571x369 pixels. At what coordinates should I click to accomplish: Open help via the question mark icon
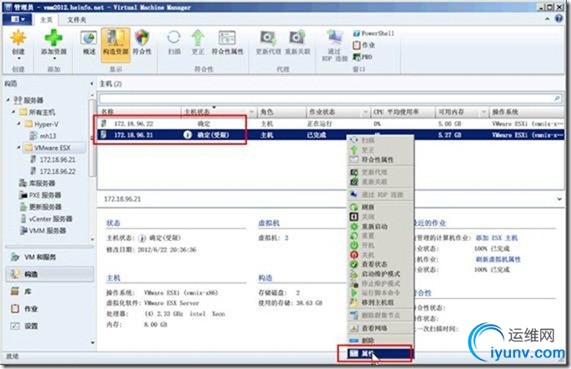559,19
